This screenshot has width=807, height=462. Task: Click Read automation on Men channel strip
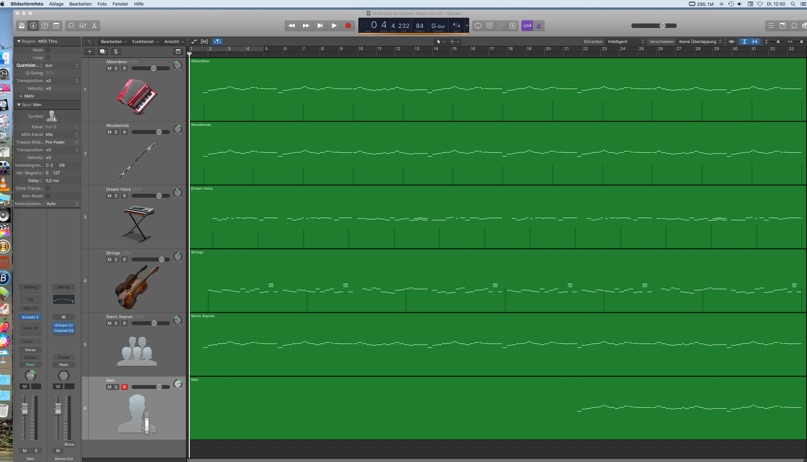pos(30,364)
